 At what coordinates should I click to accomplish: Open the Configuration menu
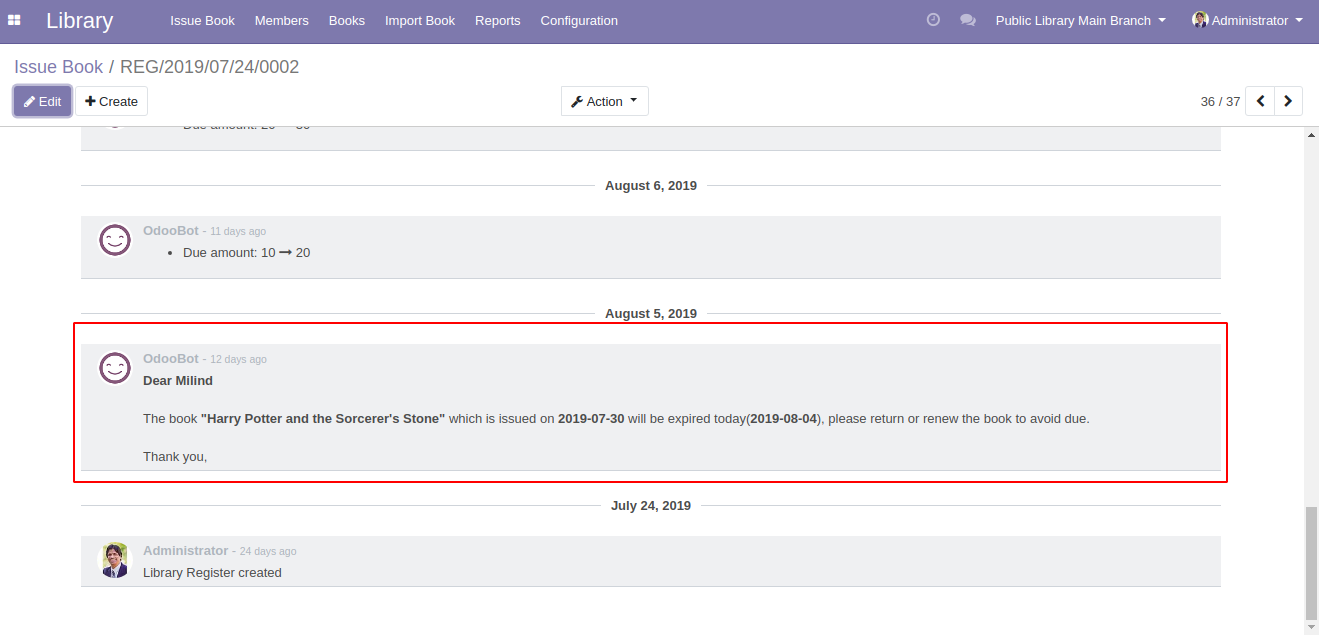[579, 20]
